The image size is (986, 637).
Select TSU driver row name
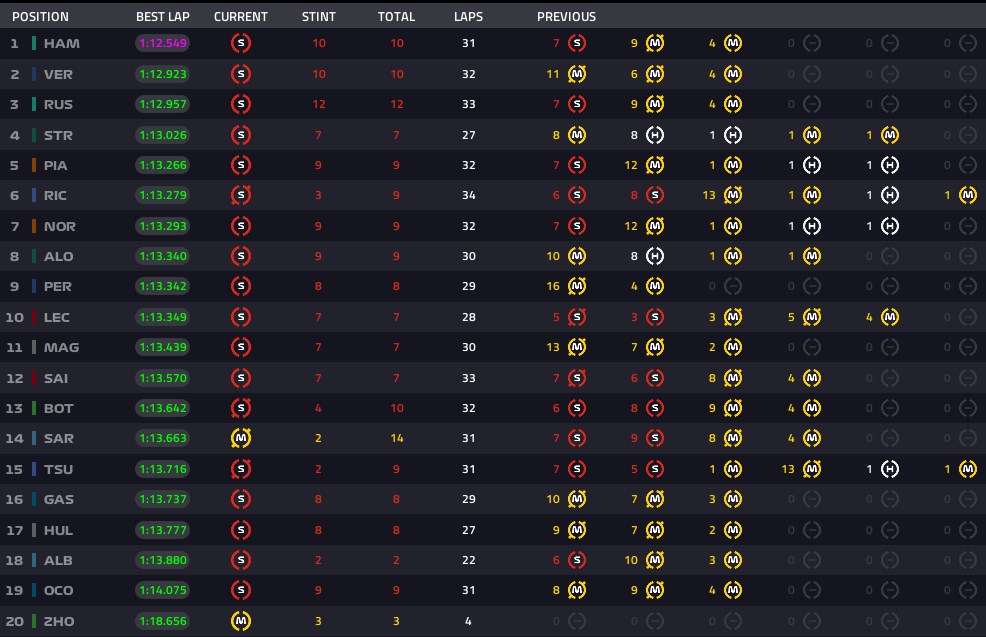pyautogui.click(x=58, y=469)
